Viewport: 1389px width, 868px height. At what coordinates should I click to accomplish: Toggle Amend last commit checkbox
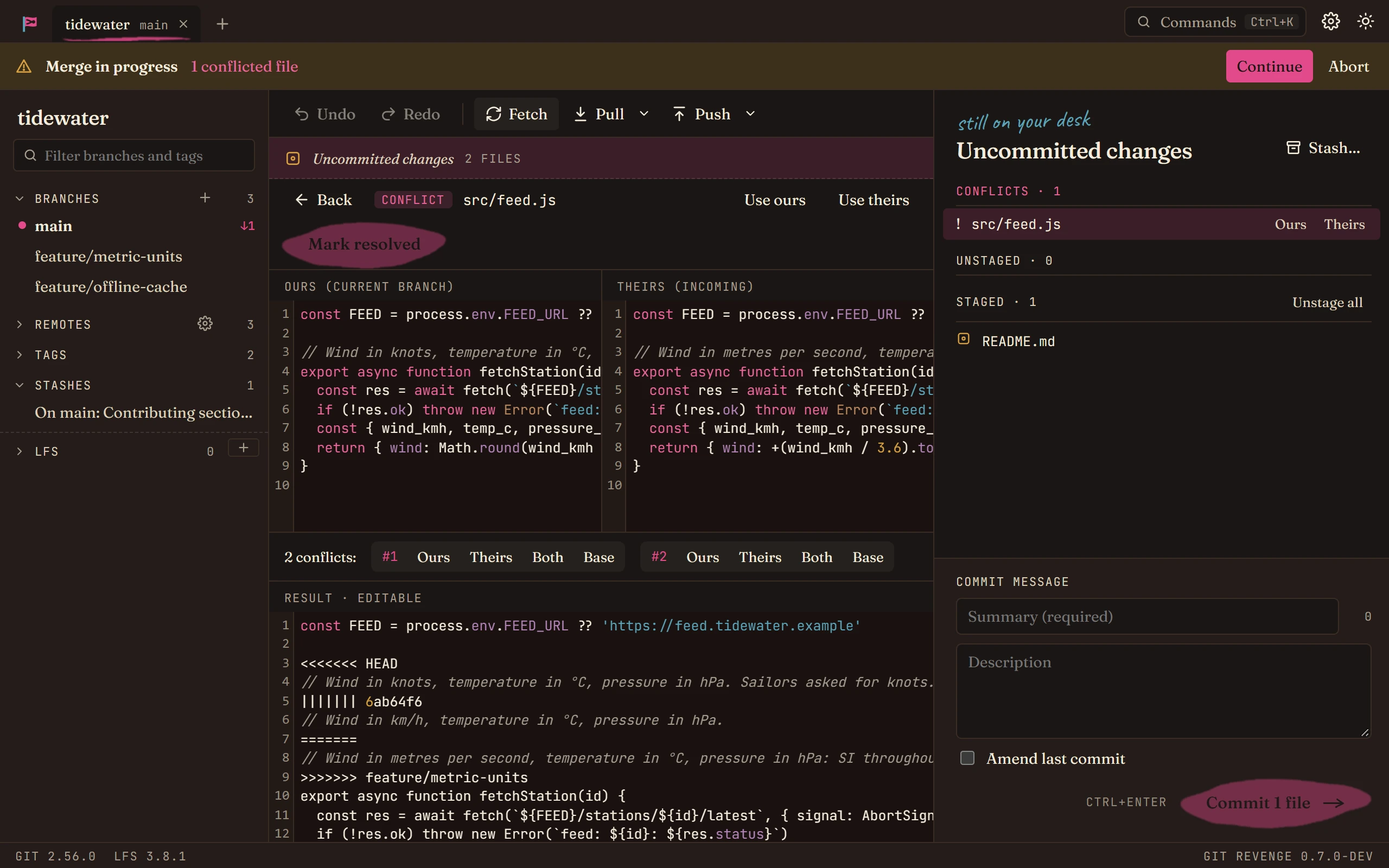[967, 758]
